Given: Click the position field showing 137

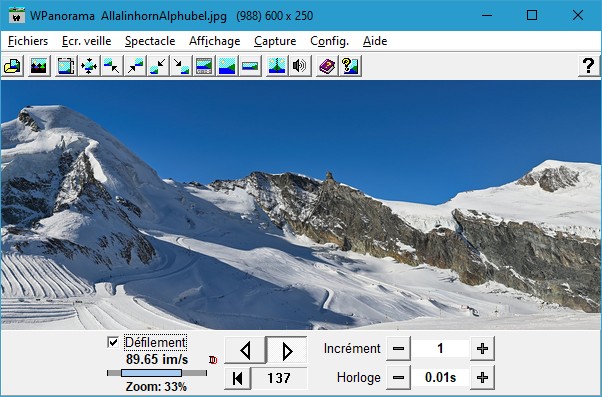Looking at the screenshot, I should click(x=279, y=378).
